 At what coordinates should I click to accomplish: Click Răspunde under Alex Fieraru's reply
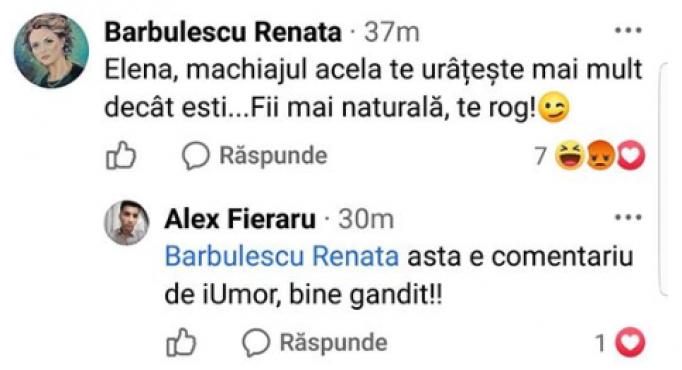[334, 343]
